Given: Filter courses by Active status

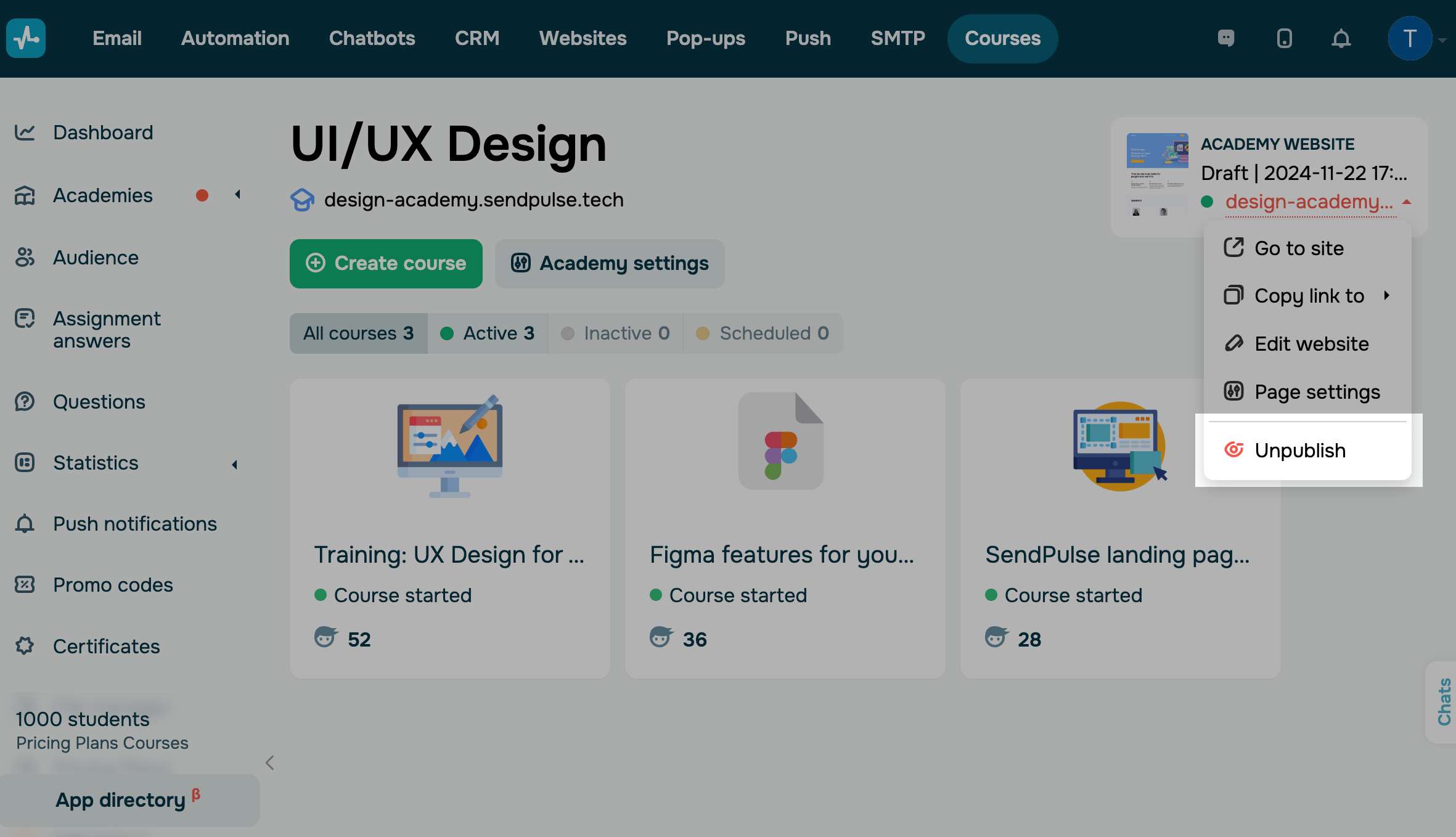Looking at the screenshot, I should pyautogui.click(x=488, y=333).
